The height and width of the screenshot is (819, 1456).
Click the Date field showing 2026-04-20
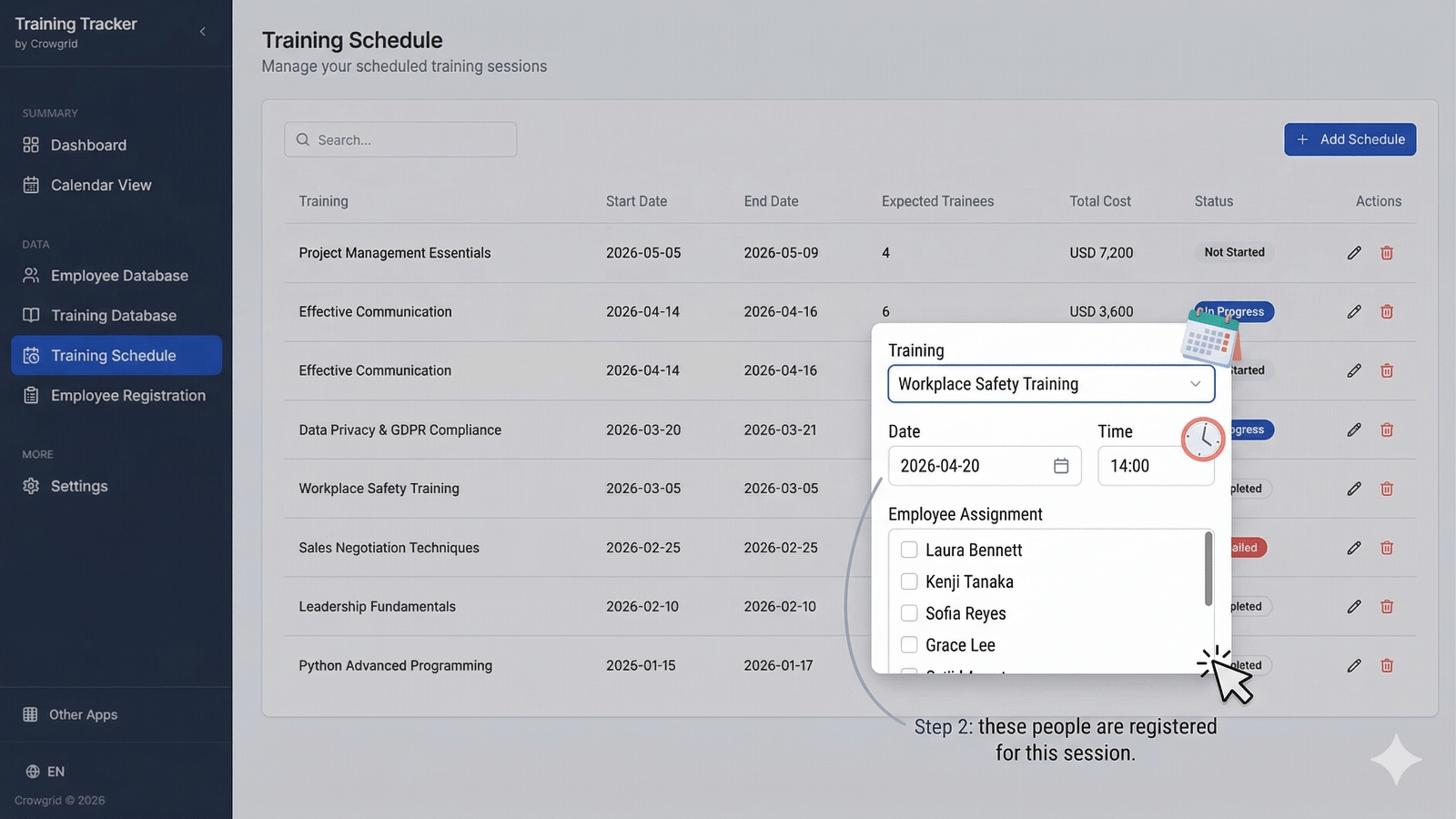pyautogui.click(x=985, y=466)
